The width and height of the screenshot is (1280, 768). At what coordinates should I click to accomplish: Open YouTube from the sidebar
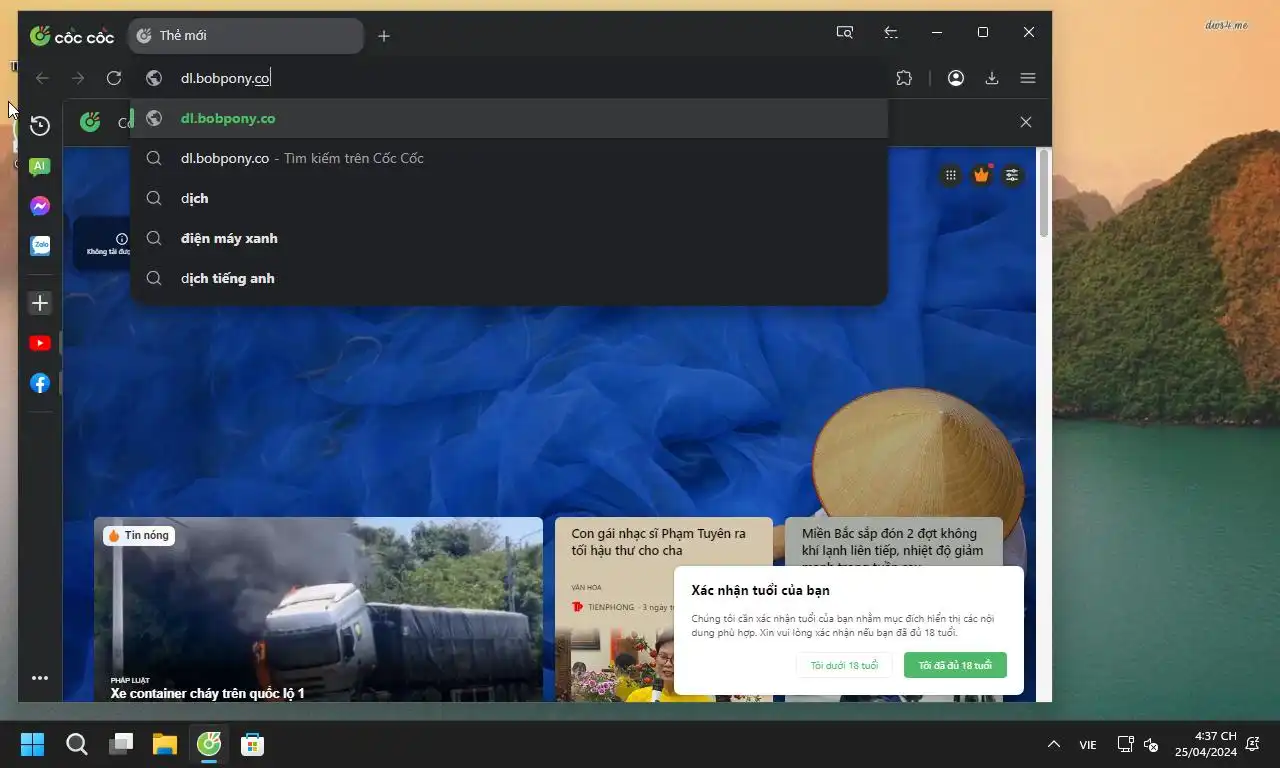click(x=40, y=343)
